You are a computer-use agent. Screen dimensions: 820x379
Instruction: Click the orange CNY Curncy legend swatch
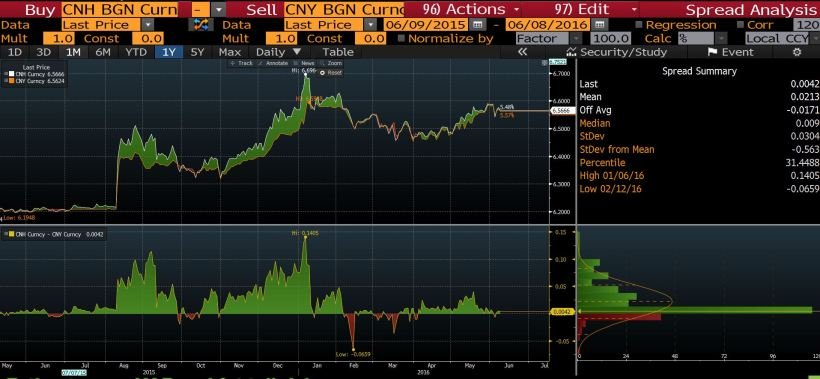12,81
